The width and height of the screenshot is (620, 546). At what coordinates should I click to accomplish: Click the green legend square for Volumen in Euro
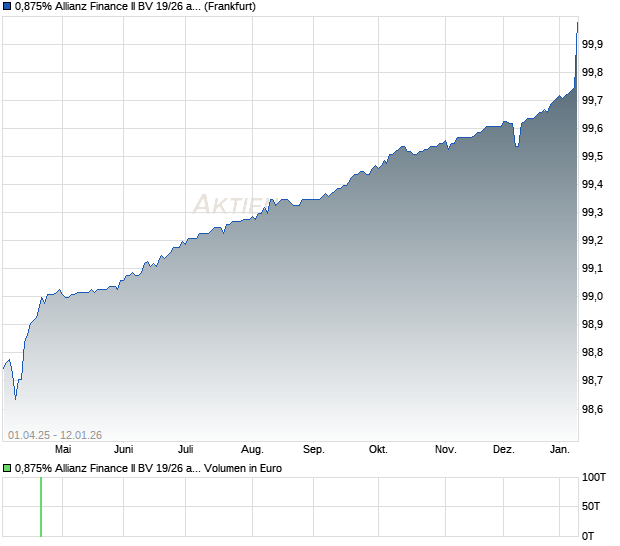[8, 468]
